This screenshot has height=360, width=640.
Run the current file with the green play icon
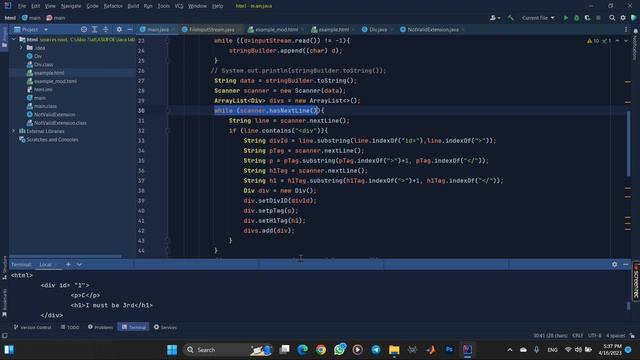566,18
